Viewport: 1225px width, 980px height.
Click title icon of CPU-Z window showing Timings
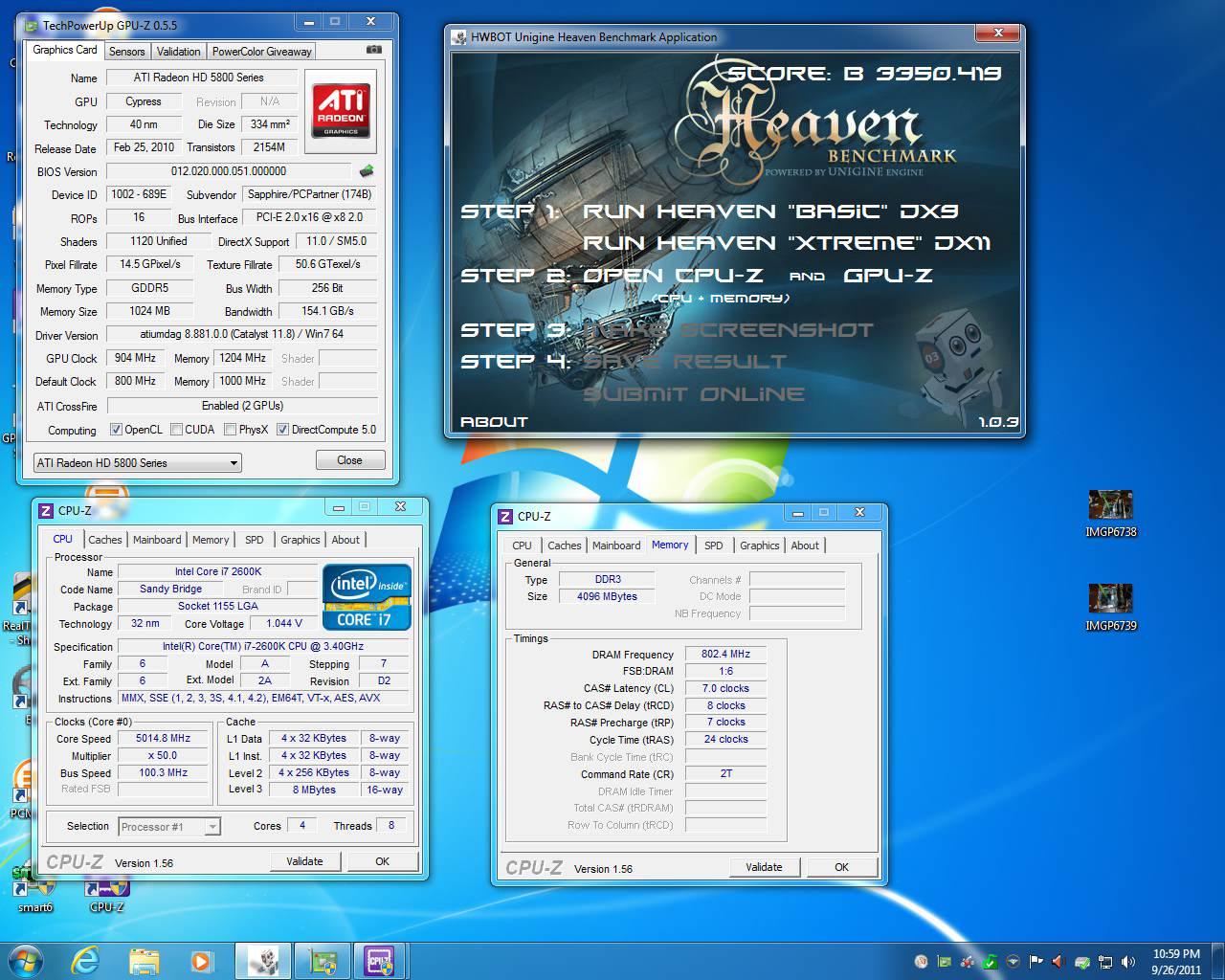coord(505,516)
